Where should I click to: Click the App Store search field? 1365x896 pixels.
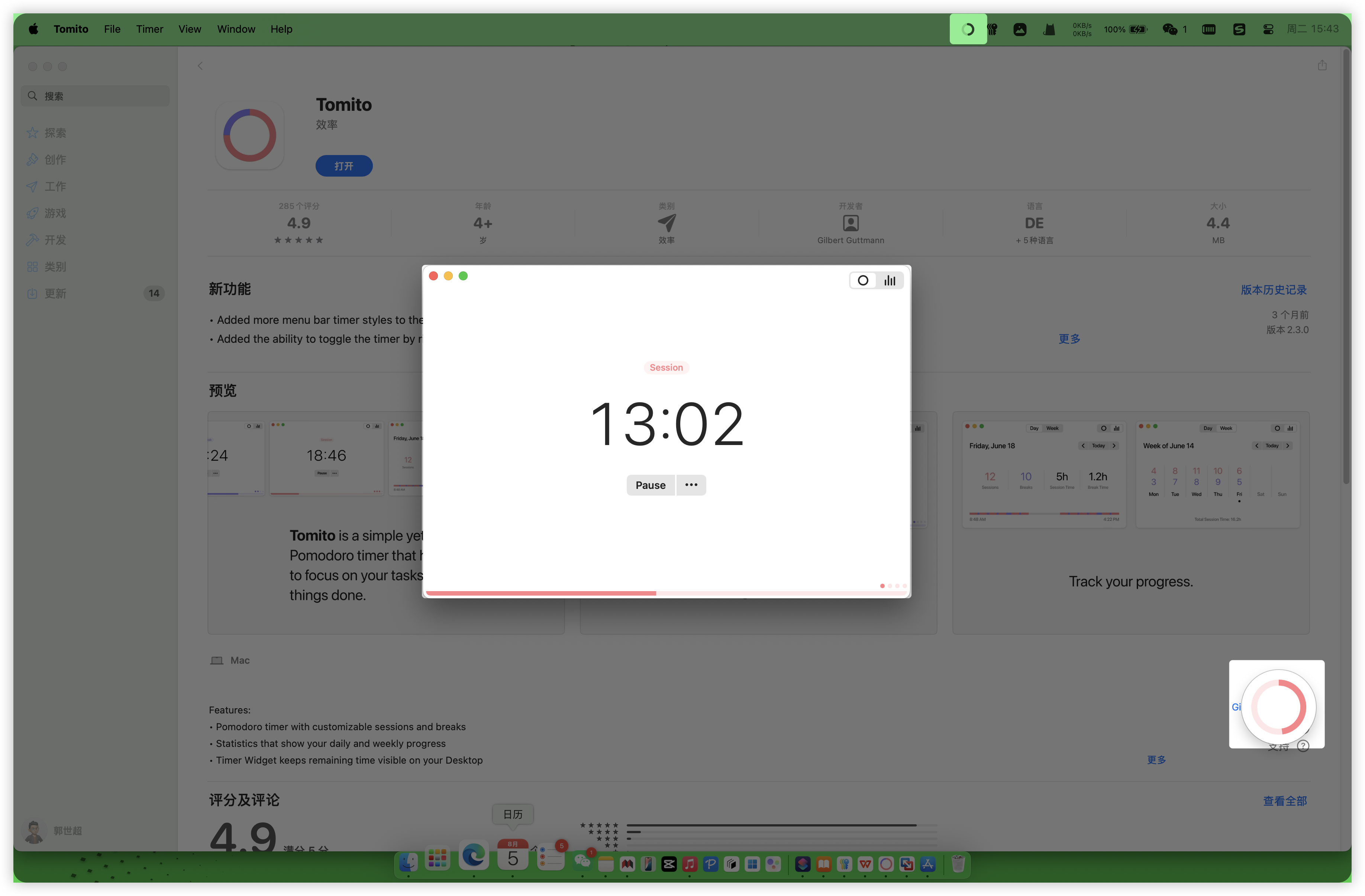coord(95,96)
